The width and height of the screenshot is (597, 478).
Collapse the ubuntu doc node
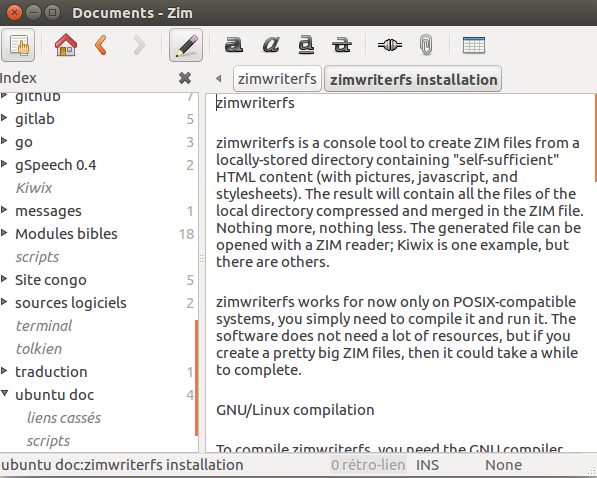[4, 393]
